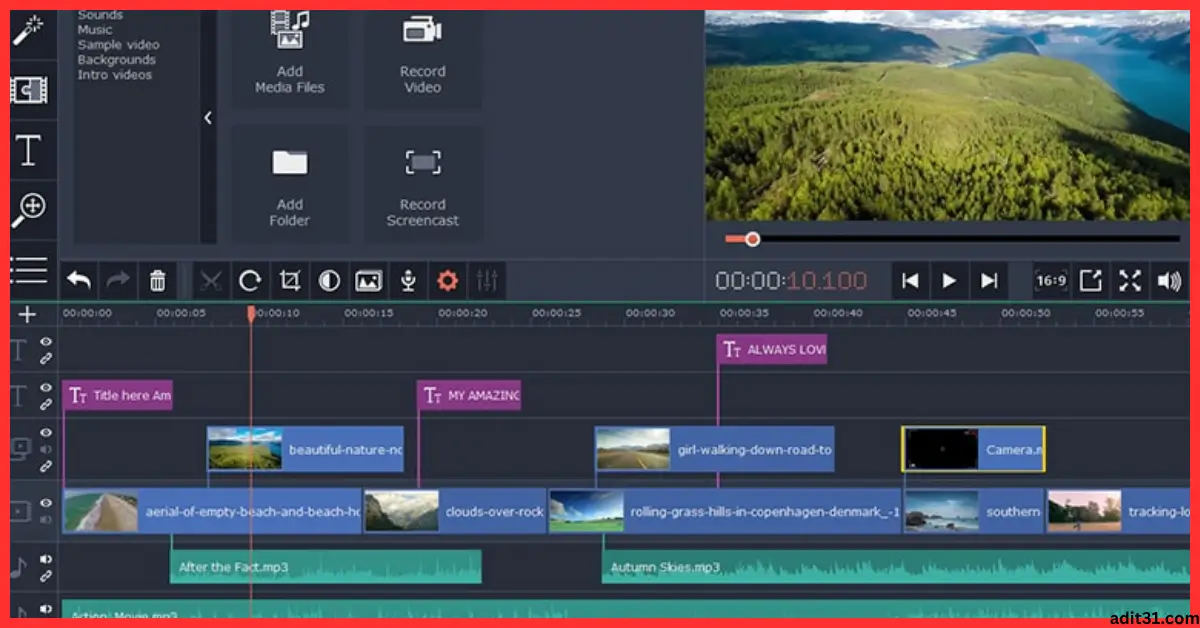Screen dimensions: 1200x628
Task: Collapse the media panel with left chevron
Action: (208, 118)
